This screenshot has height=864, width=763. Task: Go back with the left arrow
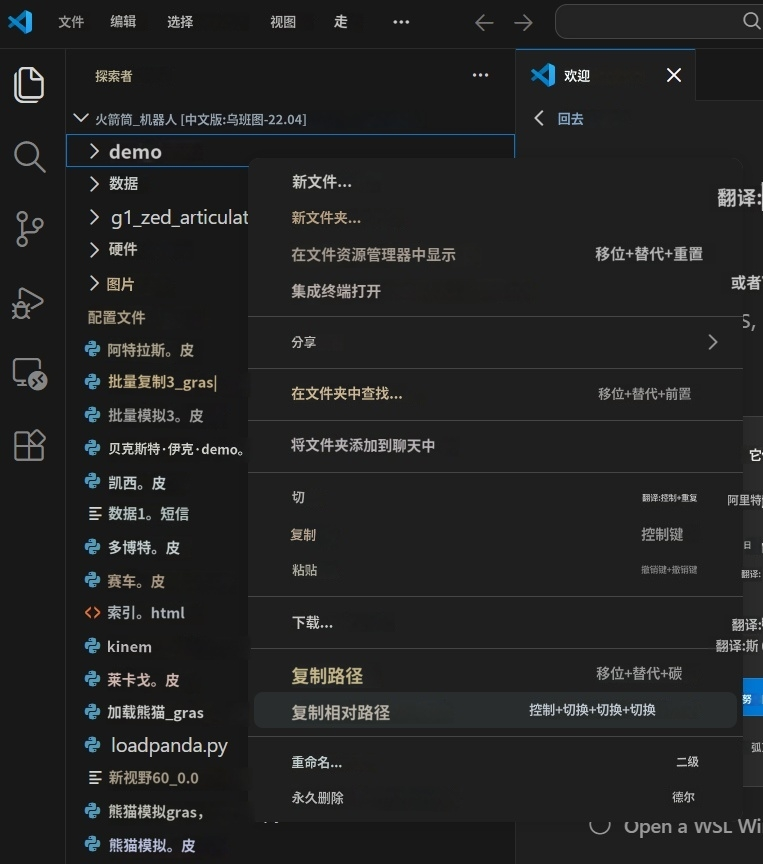tap(484, 23)
